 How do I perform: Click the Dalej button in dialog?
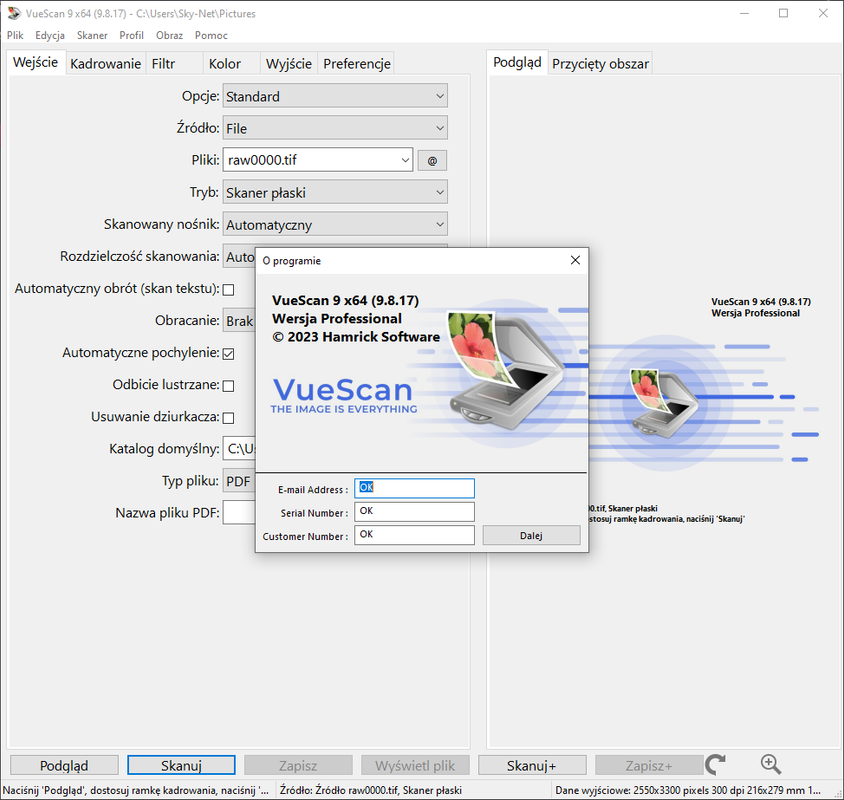coord(531,535)
